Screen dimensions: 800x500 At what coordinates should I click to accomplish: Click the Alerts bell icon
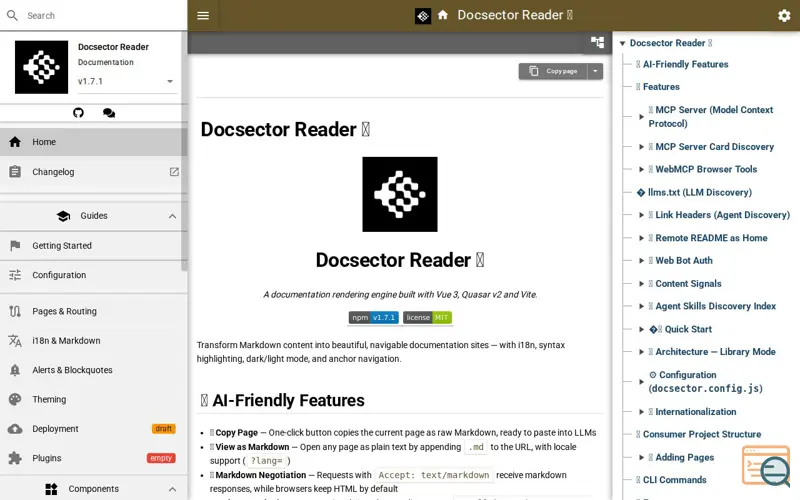tap(15, 370)
